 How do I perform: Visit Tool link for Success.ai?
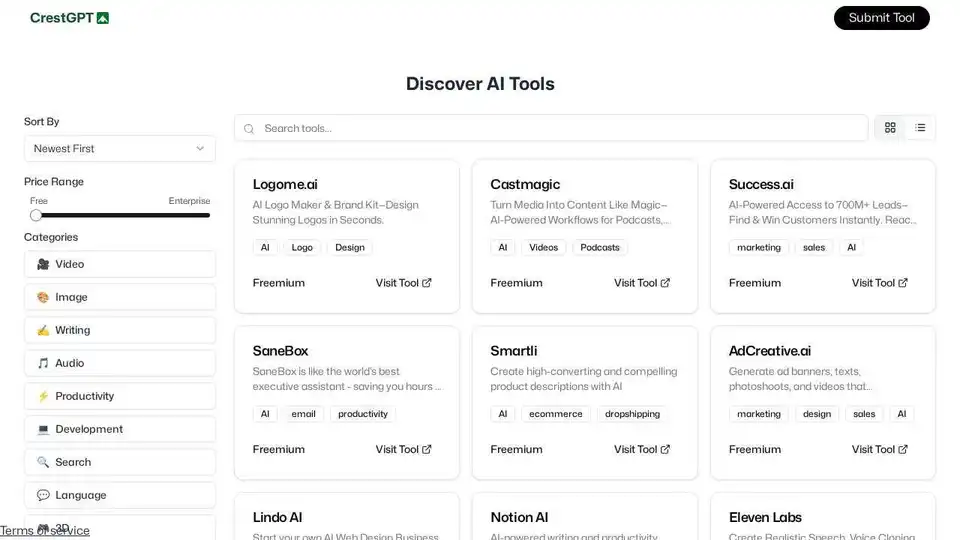point(880,283)
